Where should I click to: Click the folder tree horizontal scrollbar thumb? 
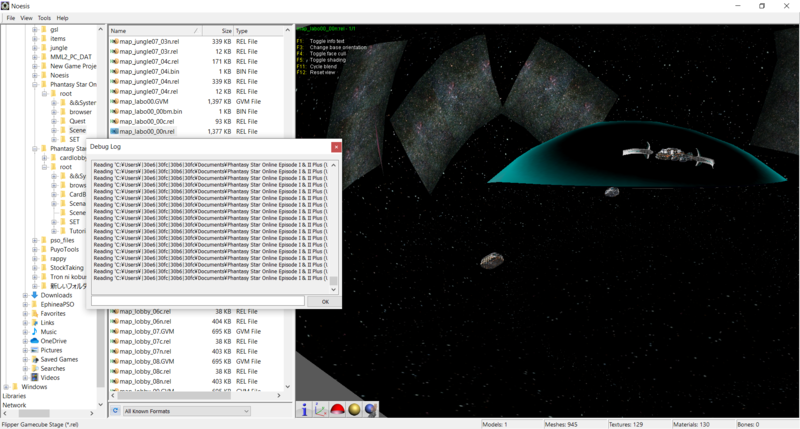pyautogui.click(x=34, y=413)
